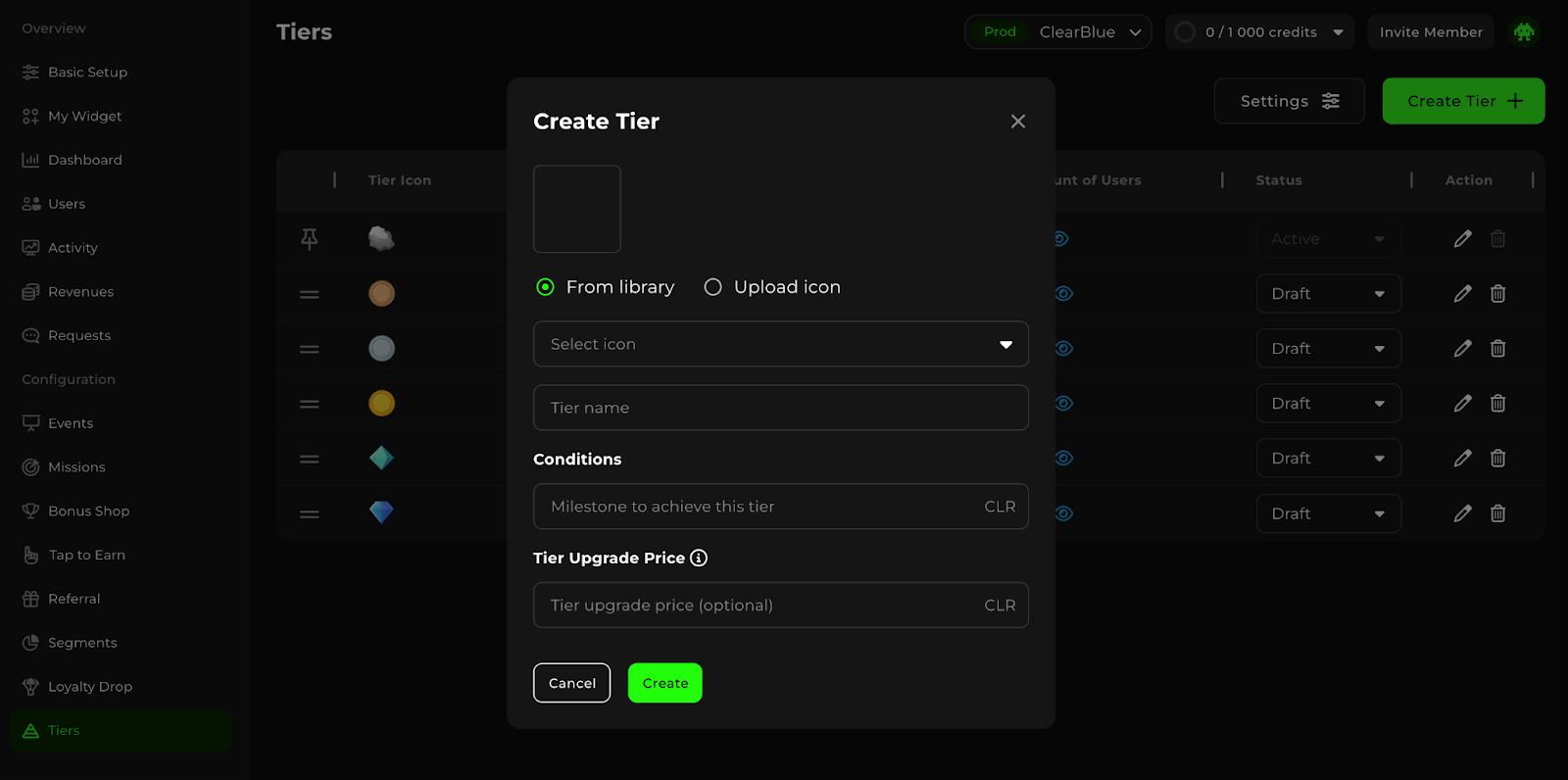Viewport: 1568px width, 780px height.
Task: Click the user avatar icon in the top right
Action: (1523, 32)
